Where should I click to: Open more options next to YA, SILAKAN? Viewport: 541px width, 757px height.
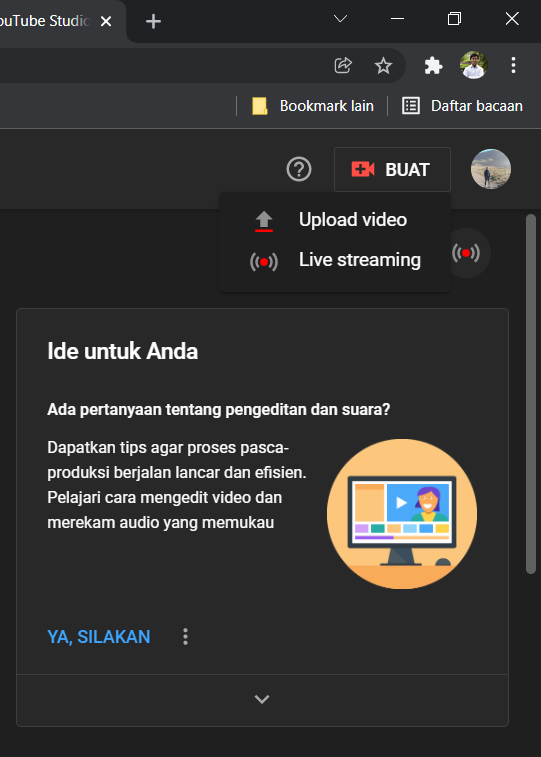[185, 637]
